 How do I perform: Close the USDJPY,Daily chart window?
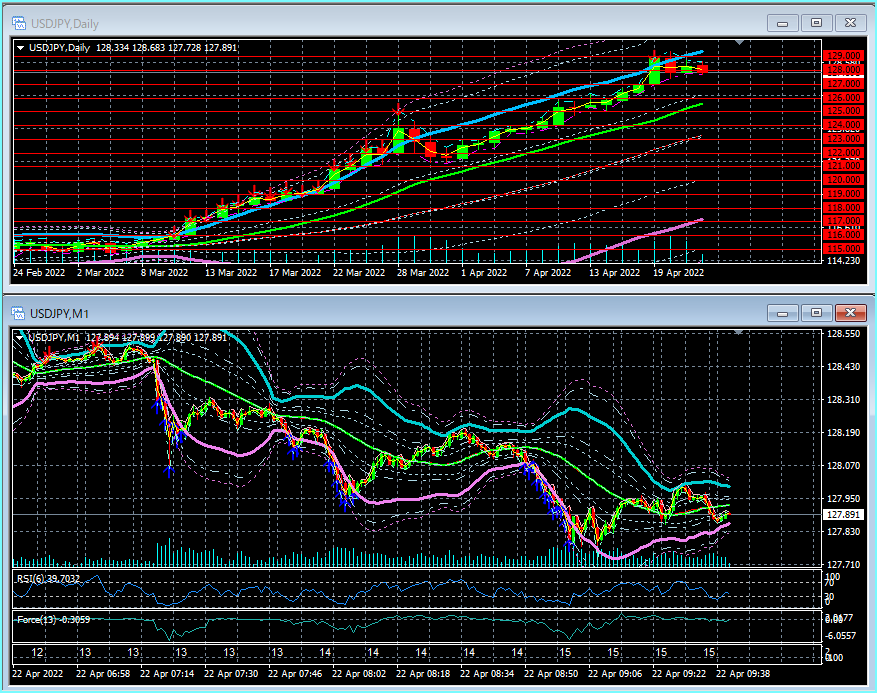(x=851, y=23)
